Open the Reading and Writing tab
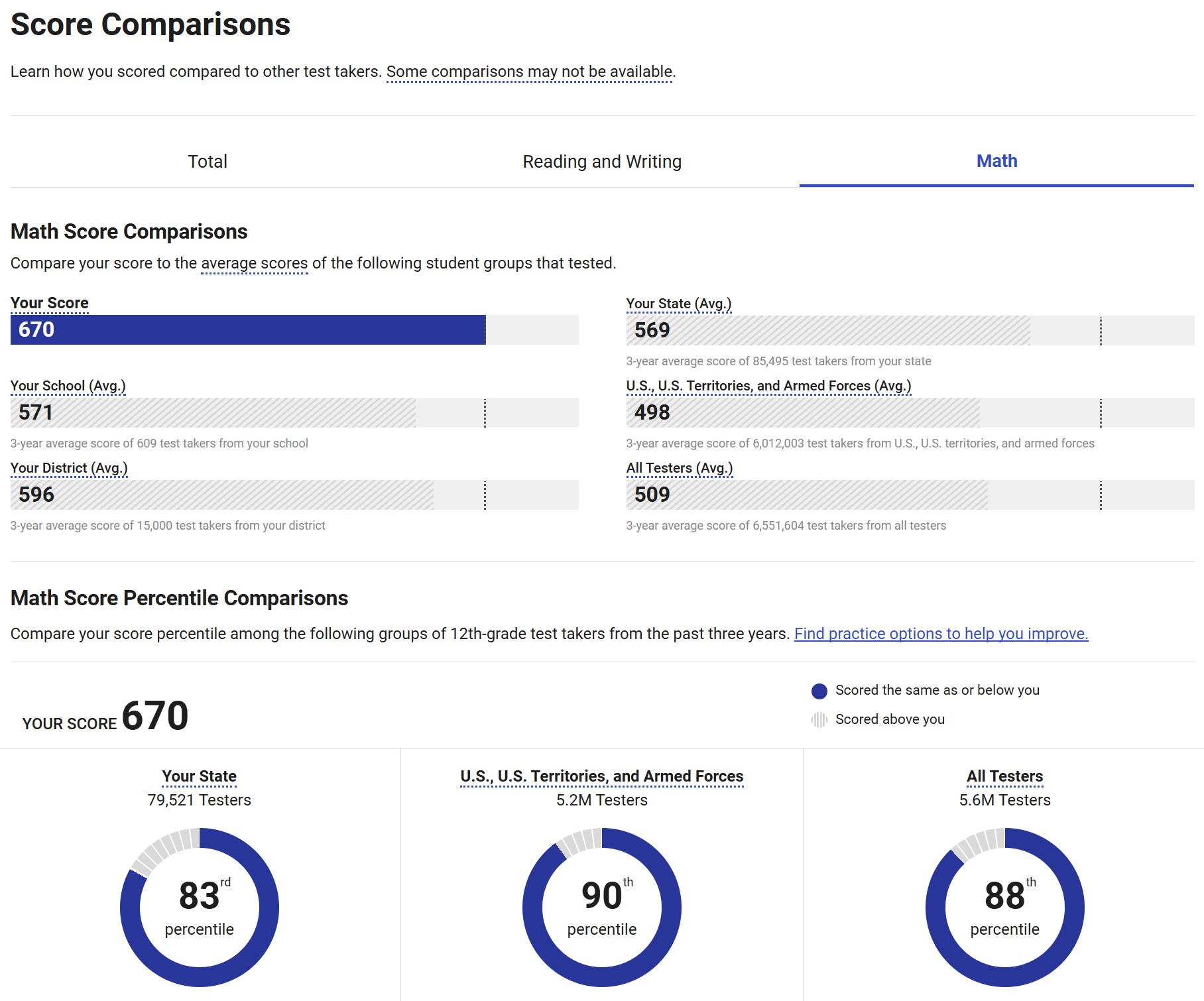The width and height of the screenshot is (1204, 1001). point(602,162)
